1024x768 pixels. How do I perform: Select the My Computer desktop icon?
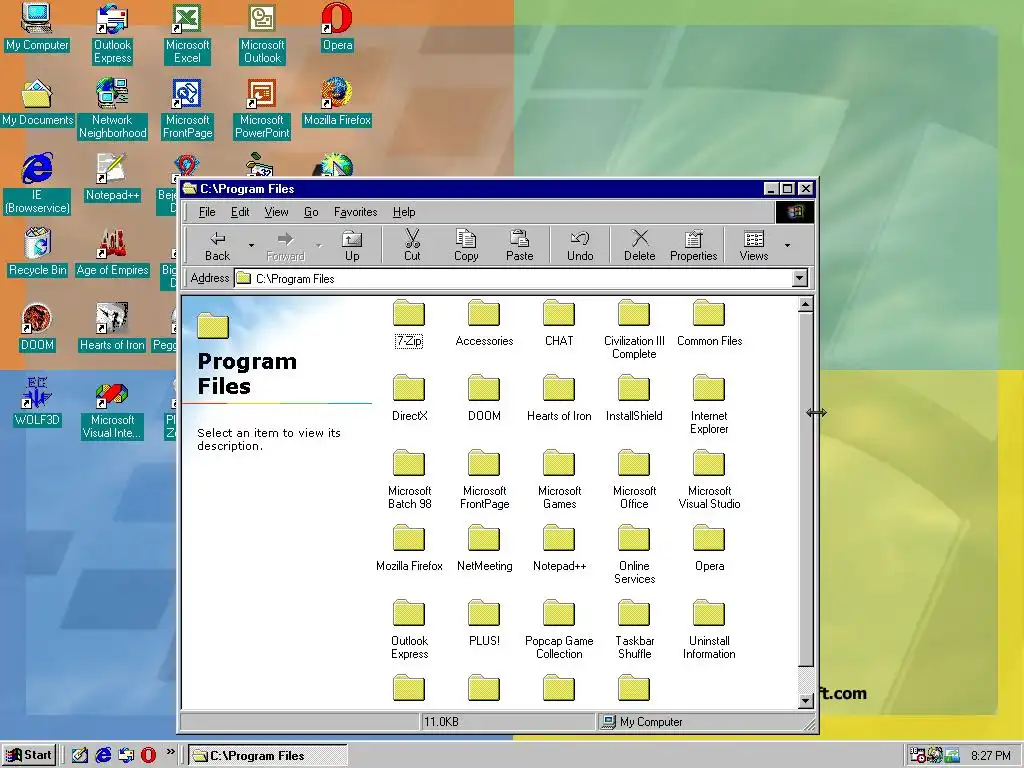point(37,27)
